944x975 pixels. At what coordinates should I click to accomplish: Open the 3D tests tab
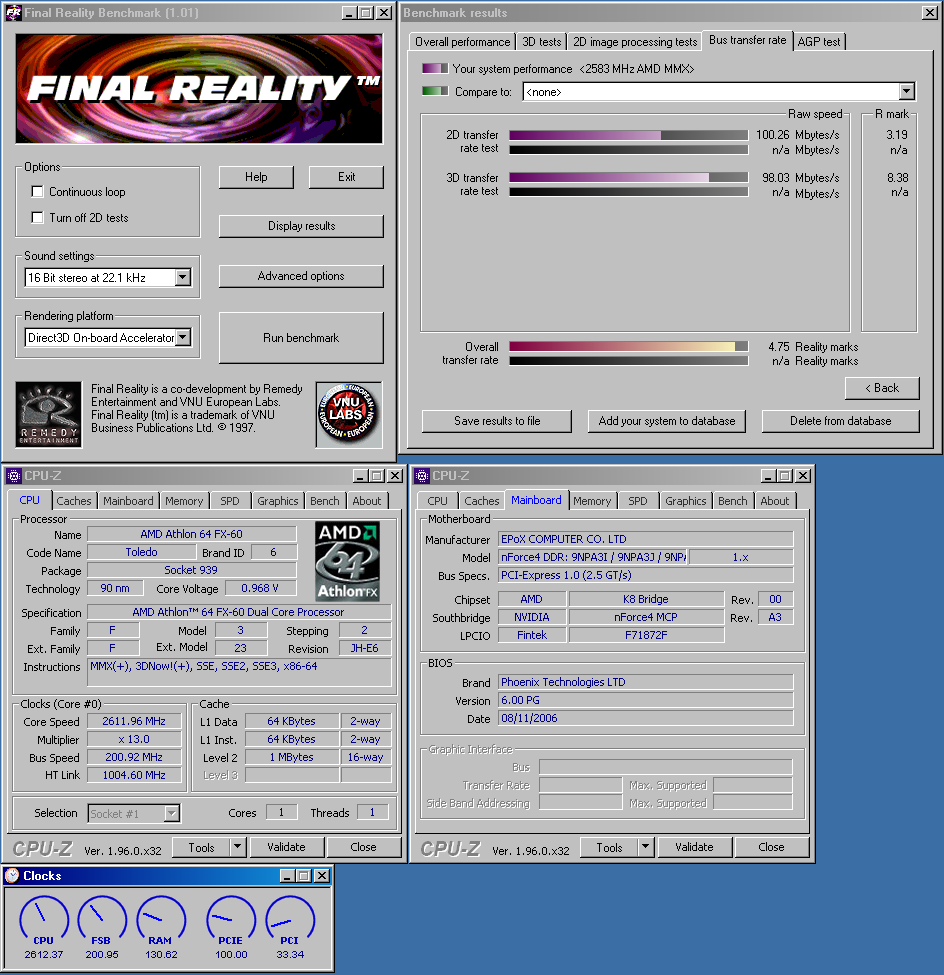[x=541, y=42]
